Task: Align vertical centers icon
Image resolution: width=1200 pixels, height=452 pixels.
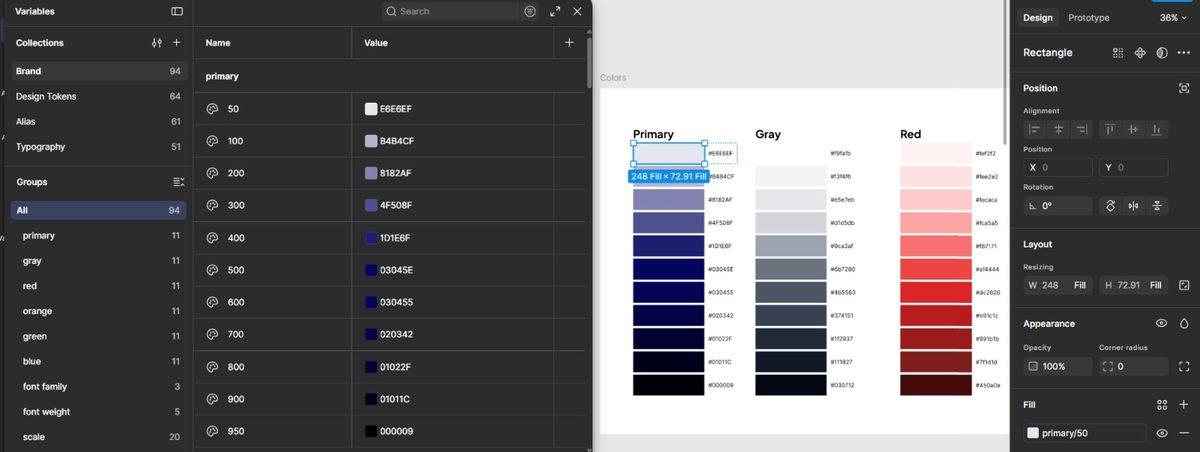Action: pyautogui.click(x=1133, y=129)
